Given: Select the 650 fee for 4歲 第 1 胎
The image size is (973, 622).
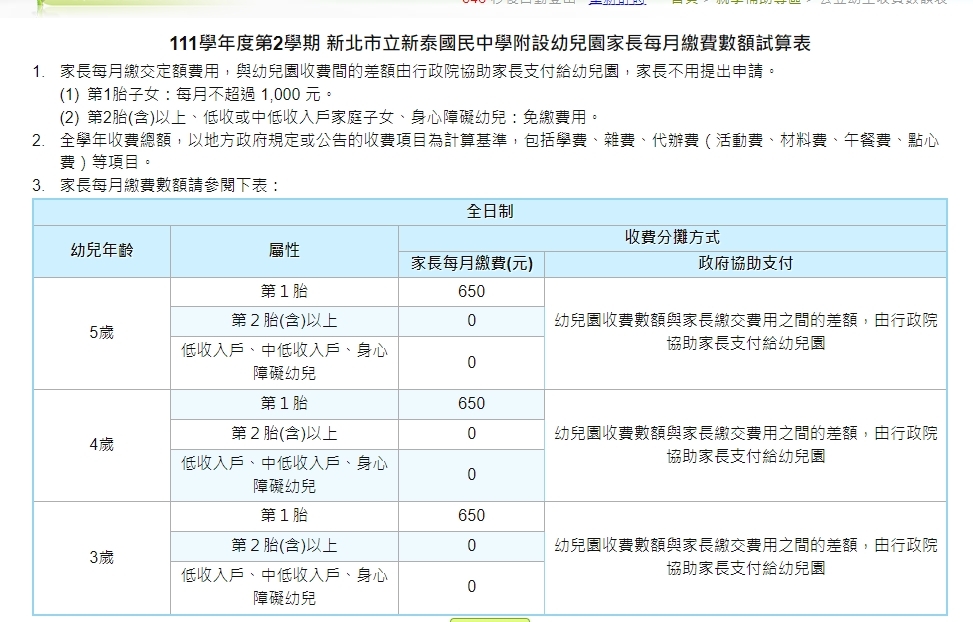Looking at the screenshot, I should 472,404.
